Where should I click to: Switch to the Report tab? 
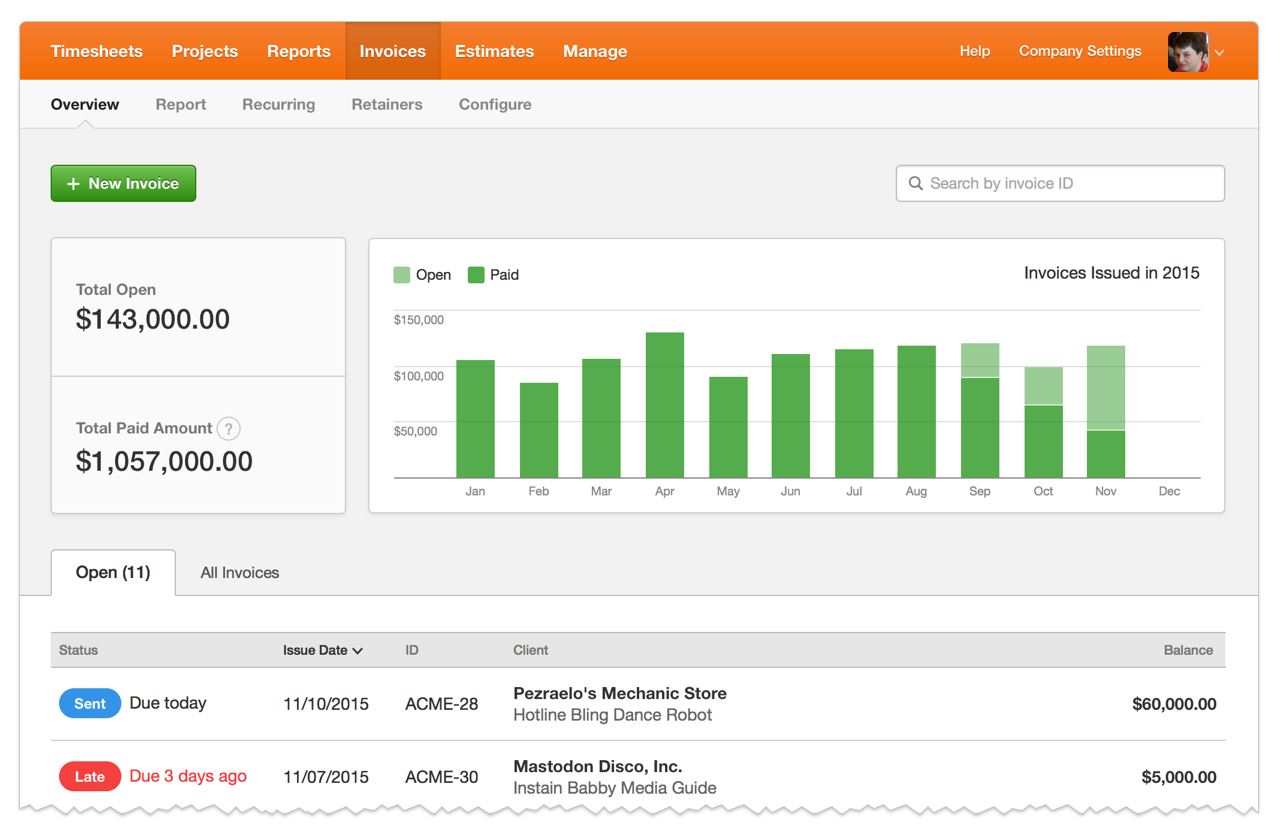pyautogui.click(x=181, y=104)
